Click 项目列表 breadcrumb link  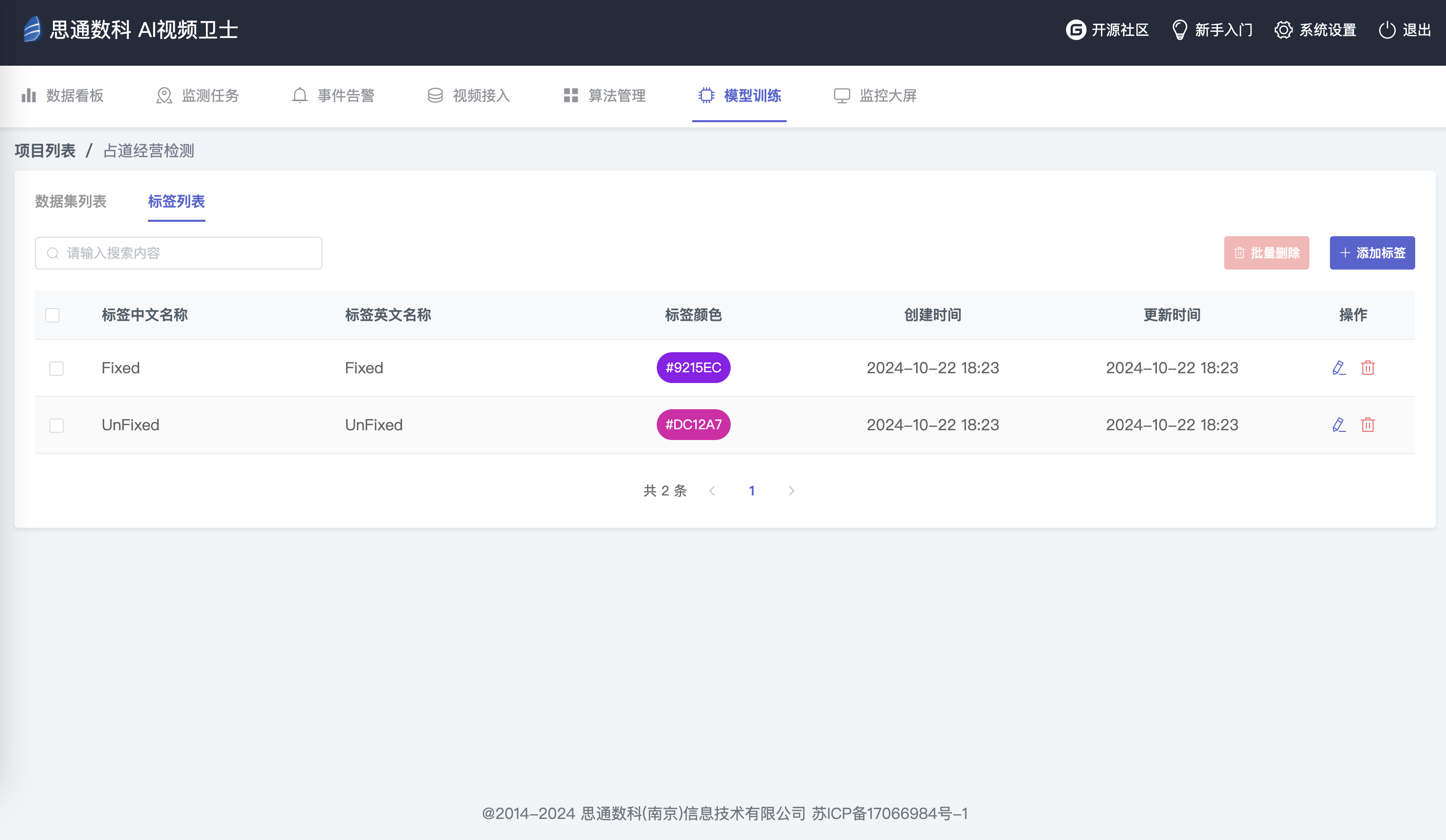coord(45,151)
